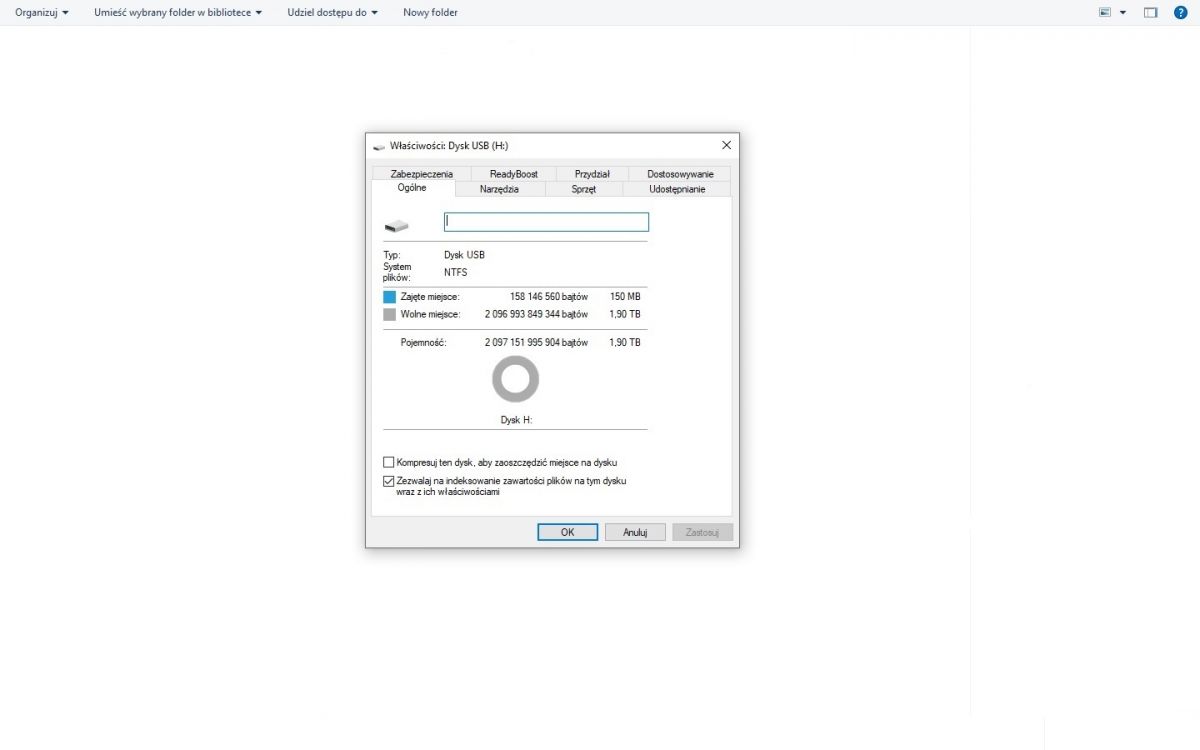Screen dimensions: 1200x750
Task: Expand Umieść wybrany folder w bibliotece menu
Action: pyautogui.click(x=178, y=13)
